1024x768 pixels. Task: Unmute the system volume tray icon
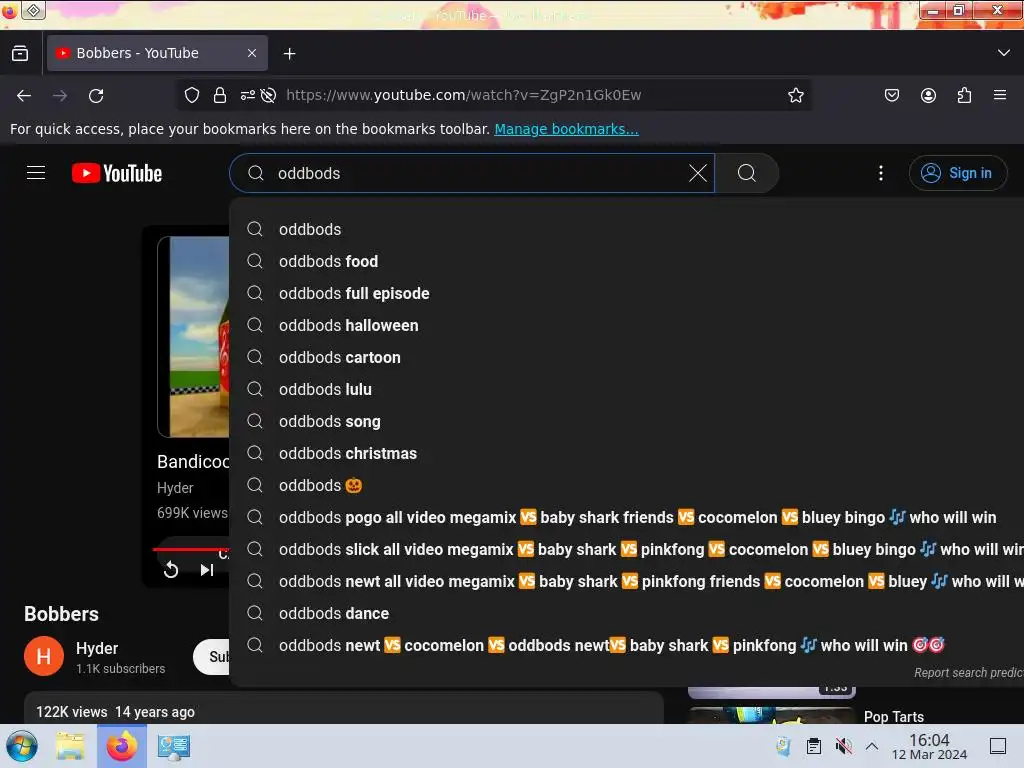(x=844, y=746)
